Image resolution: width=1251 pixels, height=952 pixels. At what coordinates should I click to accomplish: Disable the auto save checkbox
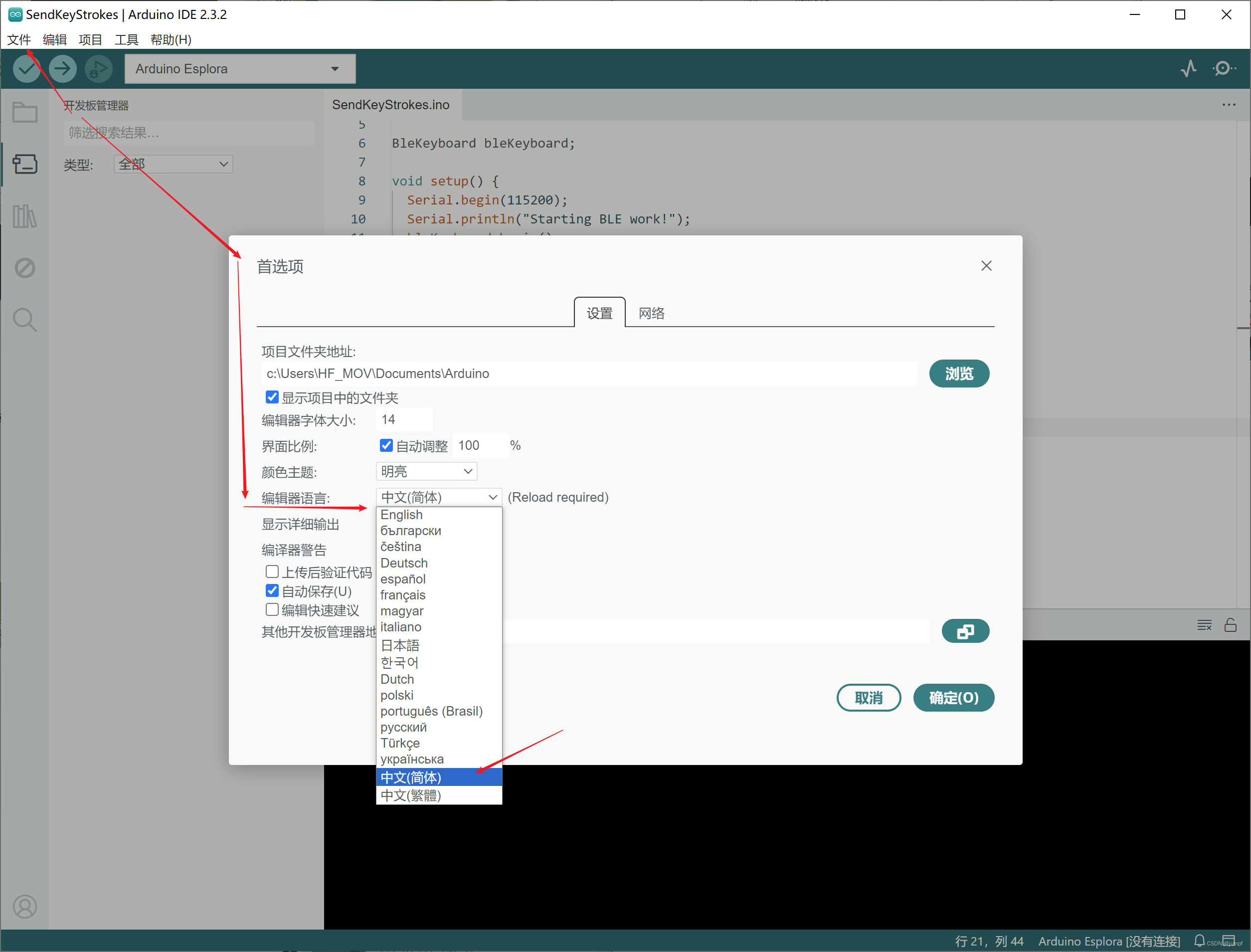272,590
